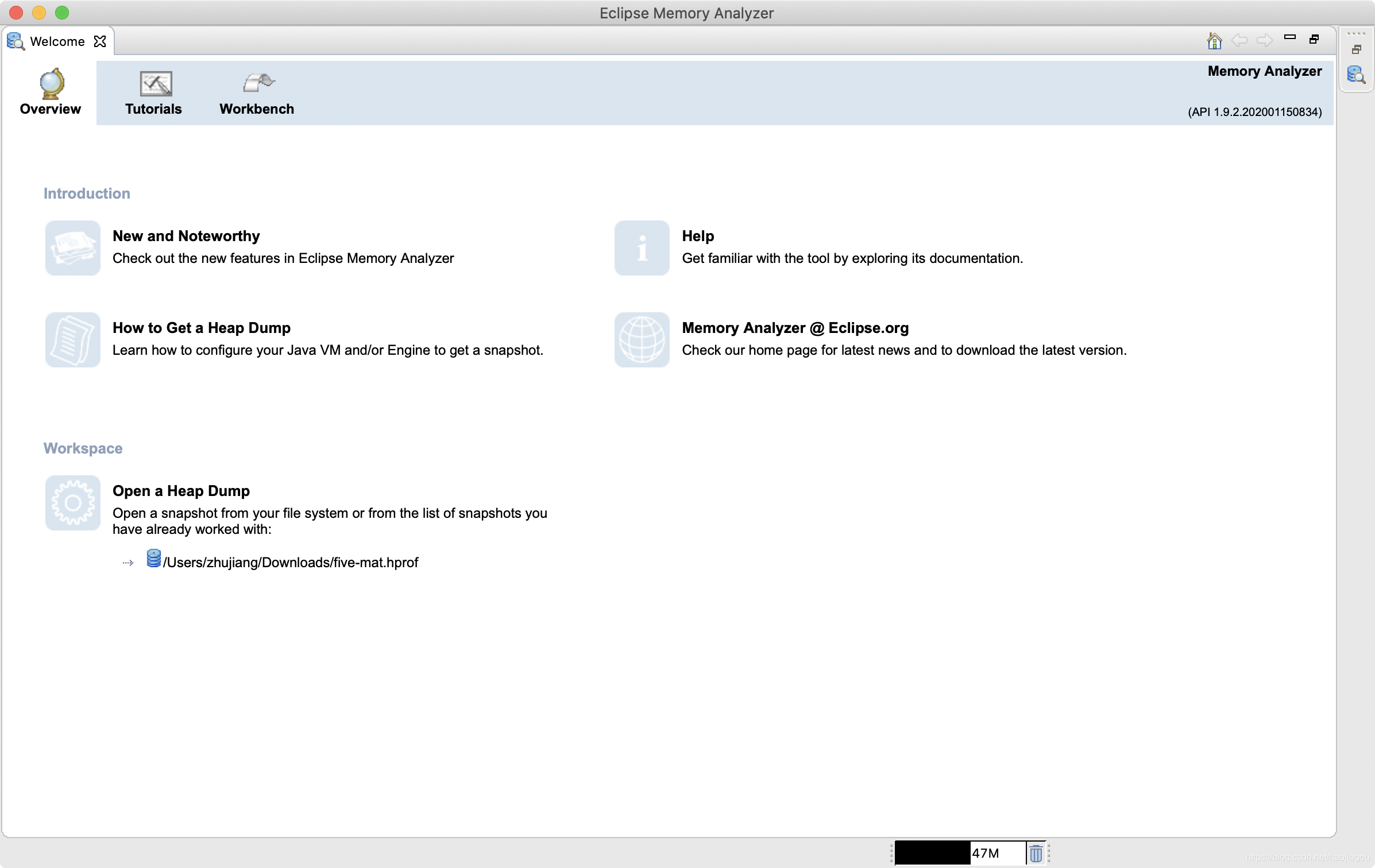Click the Home icon in welcome toolbar
This screenshot has width=1375, height=868.
[1214, 40]
